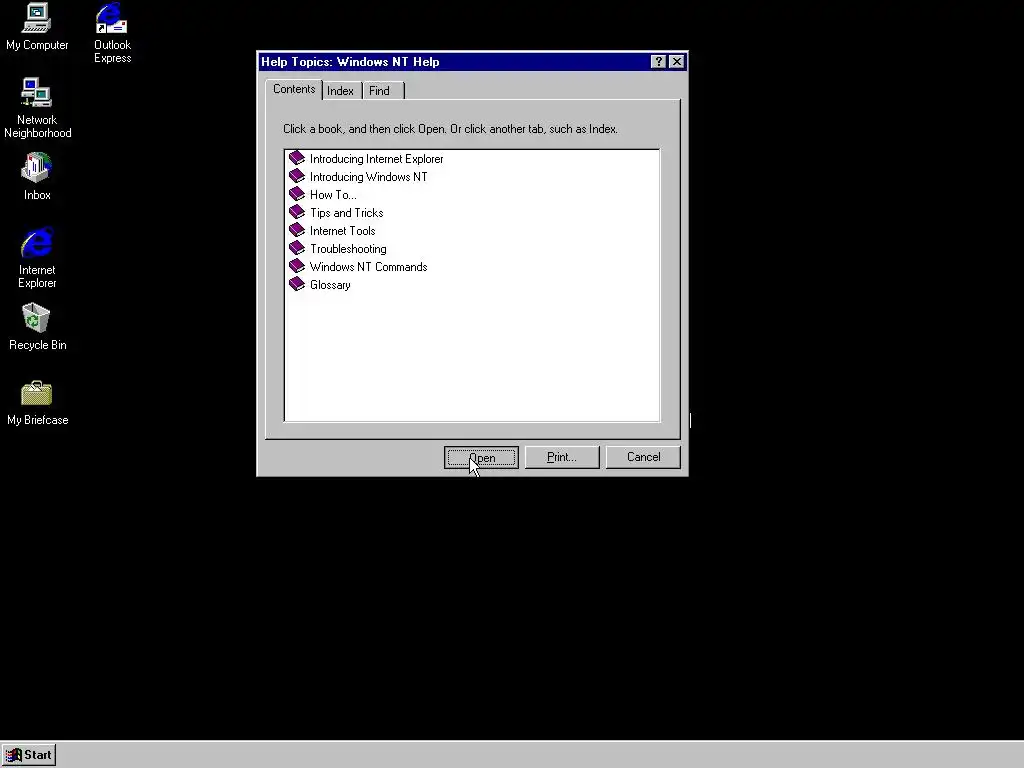Click the Print... button
Image resolution: width=1024 pixels, height=768 pixels.
[x=562, y=457]
